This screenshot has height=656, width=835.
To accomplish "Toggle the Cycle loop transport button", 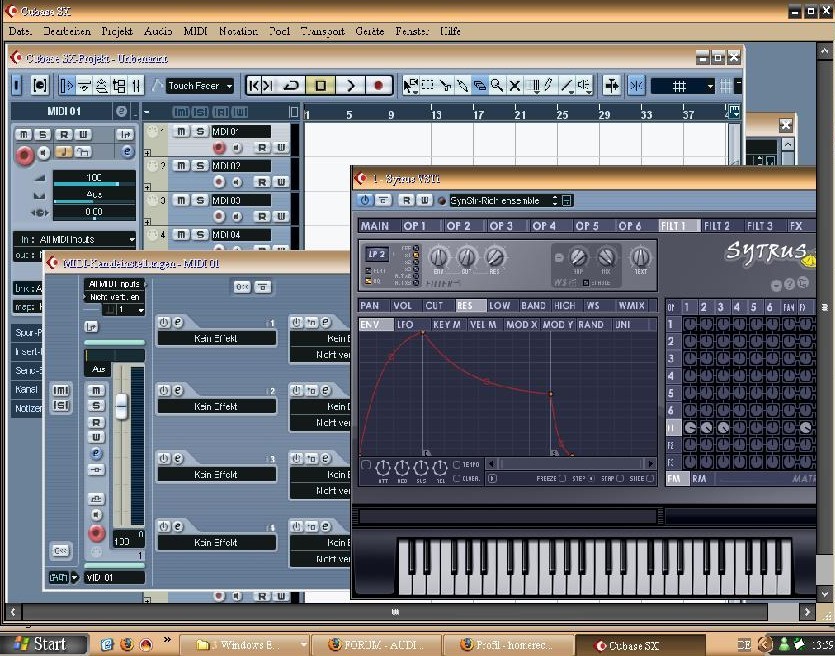I will pos(291,85).
